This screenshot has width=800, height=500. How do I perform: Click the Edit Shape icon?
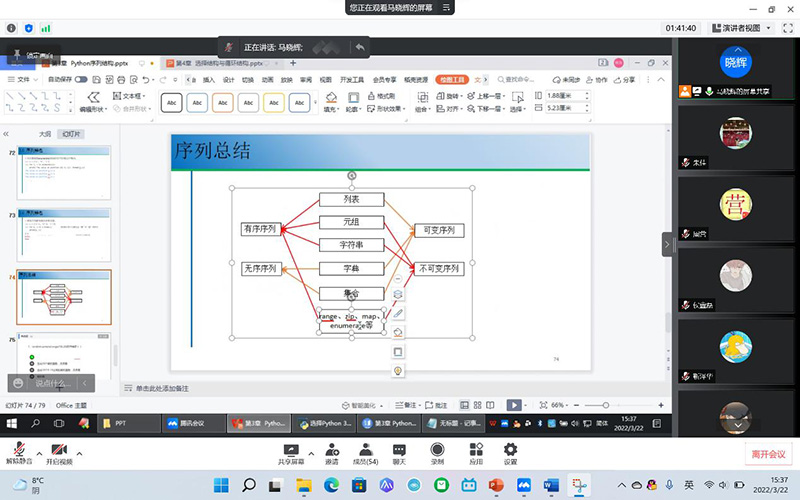point(93,101)
